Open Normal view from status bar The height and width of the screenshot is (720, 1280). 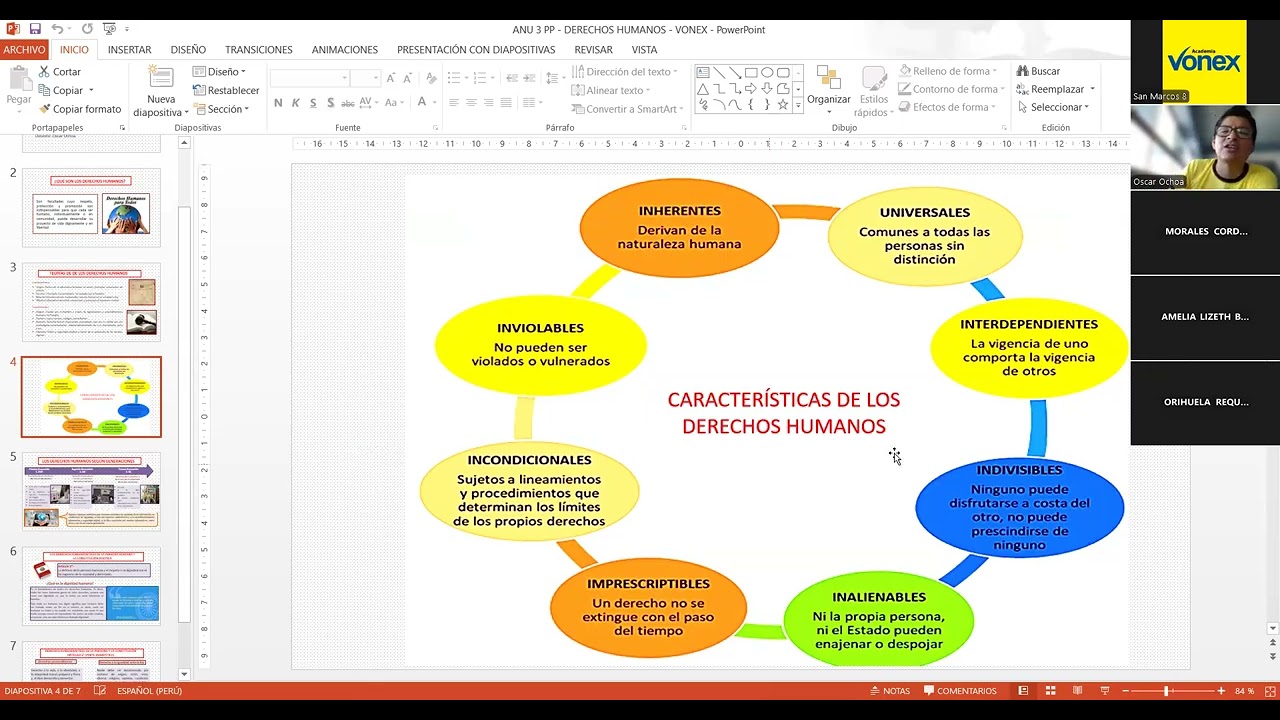[x=1023, y=691]
